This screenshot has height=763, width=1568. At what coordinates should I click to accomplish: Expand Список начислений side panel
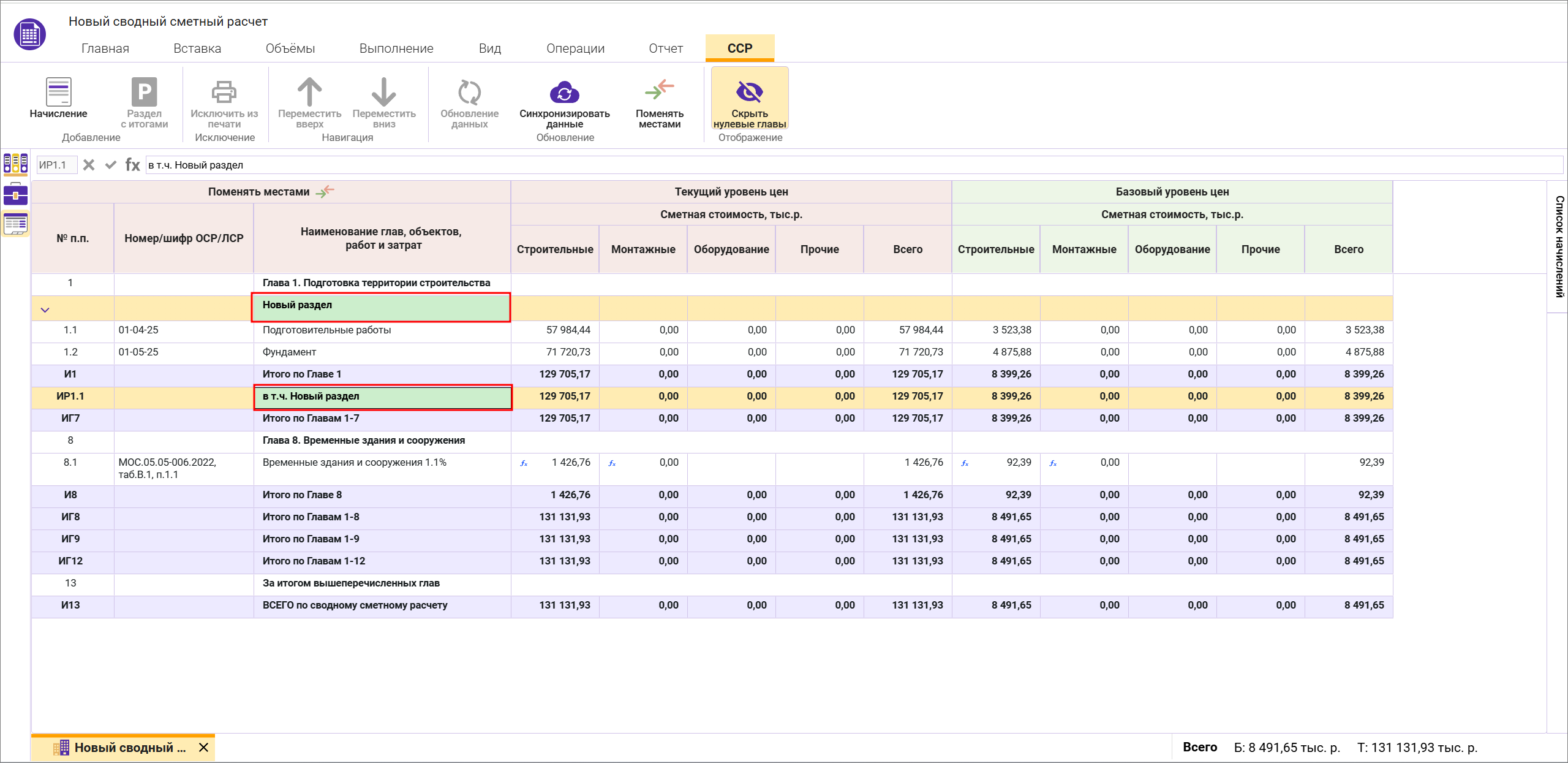(1559, 246)
